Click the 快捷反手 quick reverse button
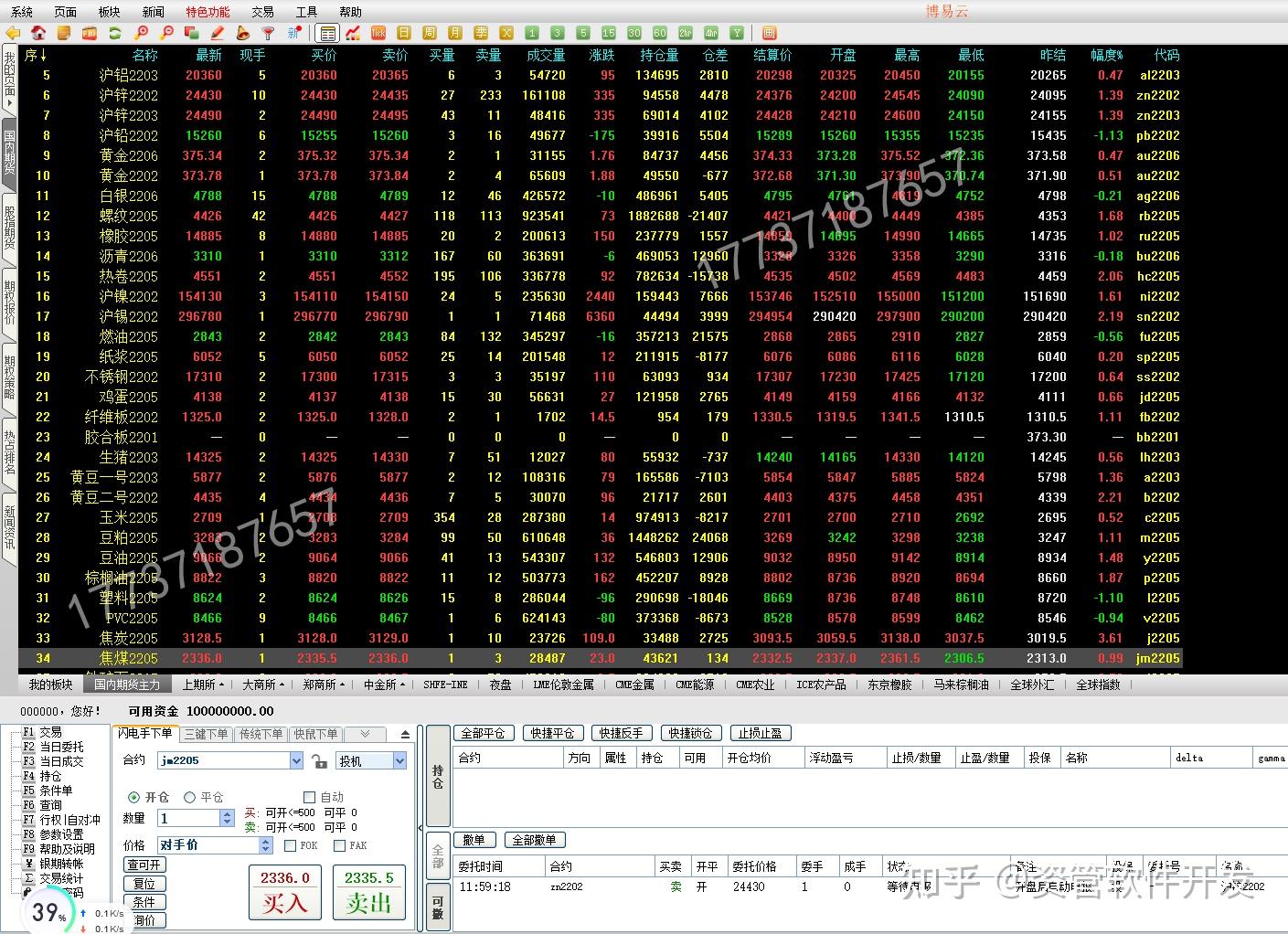This screenshot has width=1288, height=934. click(x=623, y=733)
